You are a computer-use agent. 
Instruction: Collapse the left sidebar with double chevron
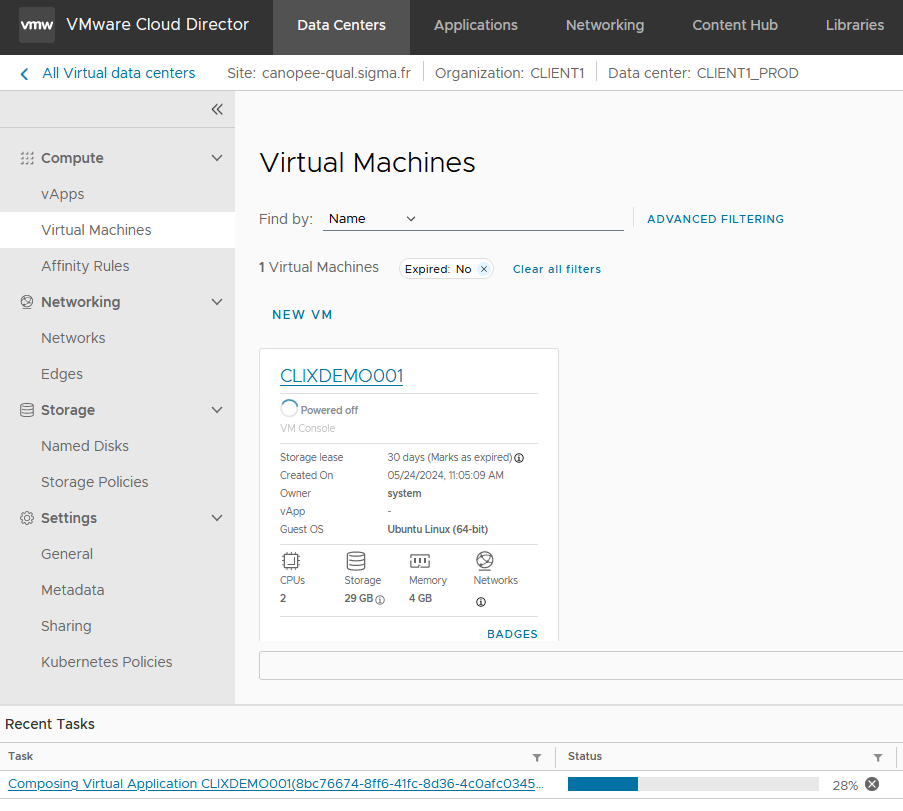click(217, 109)
